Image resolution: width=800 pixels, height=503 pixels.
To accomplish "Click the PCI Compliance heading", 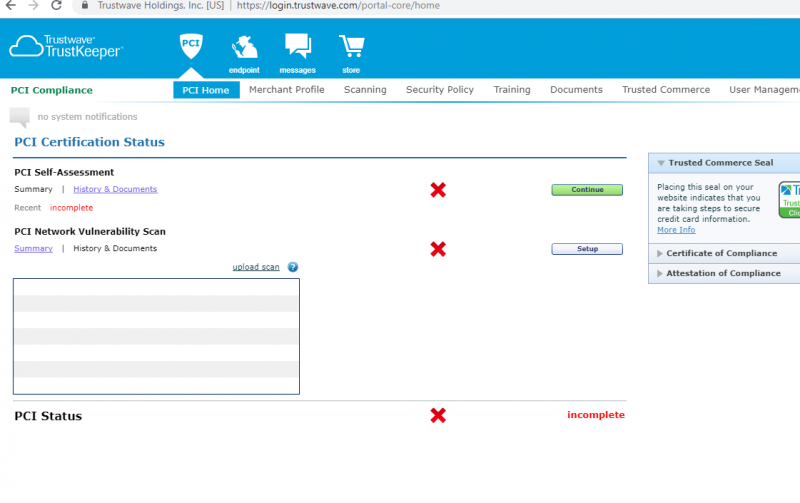I will tap(52, 90).
